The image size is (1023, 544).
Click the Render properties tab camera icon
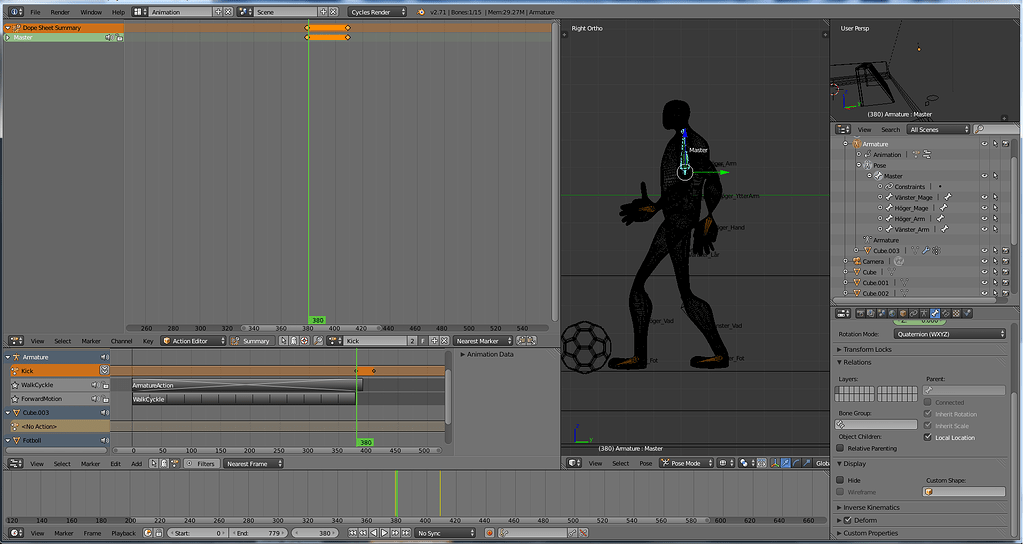(861, 314)
